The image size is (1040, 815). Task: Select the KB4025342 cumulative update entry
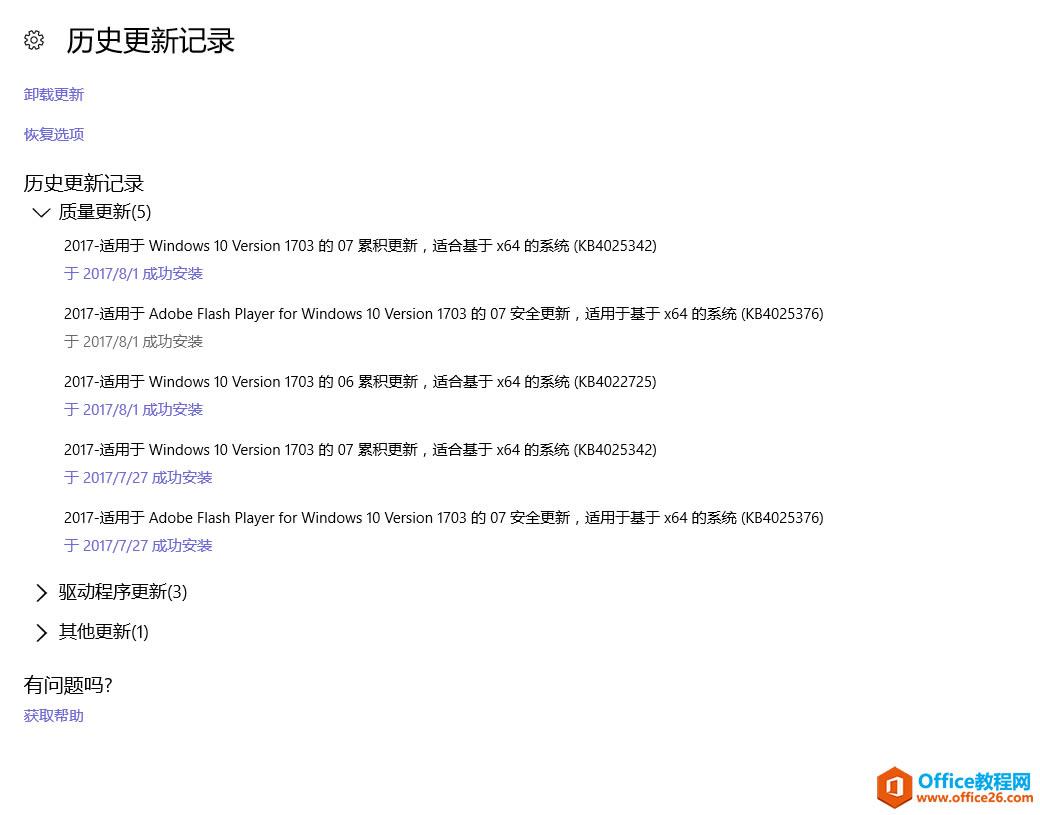[360, 245]
